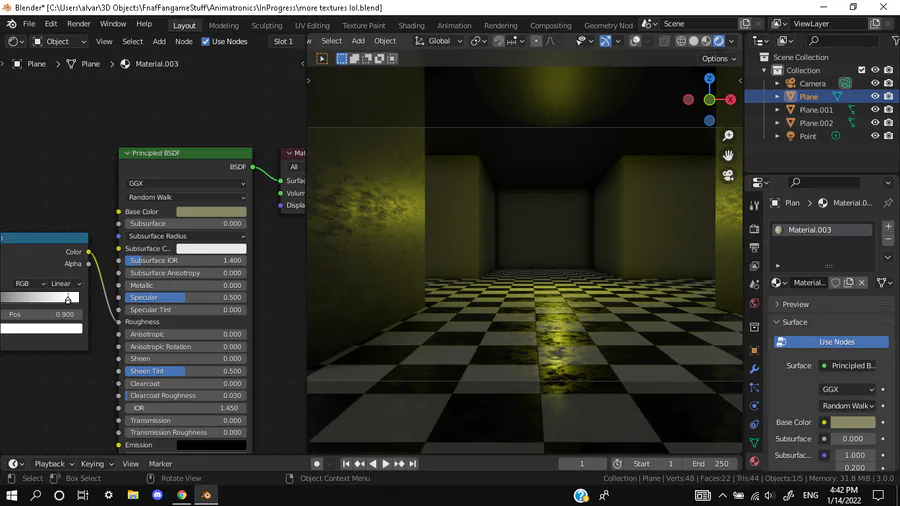Open the Node menu in node editor
This screenshot has height=506, width=900.
click(184, 41)
